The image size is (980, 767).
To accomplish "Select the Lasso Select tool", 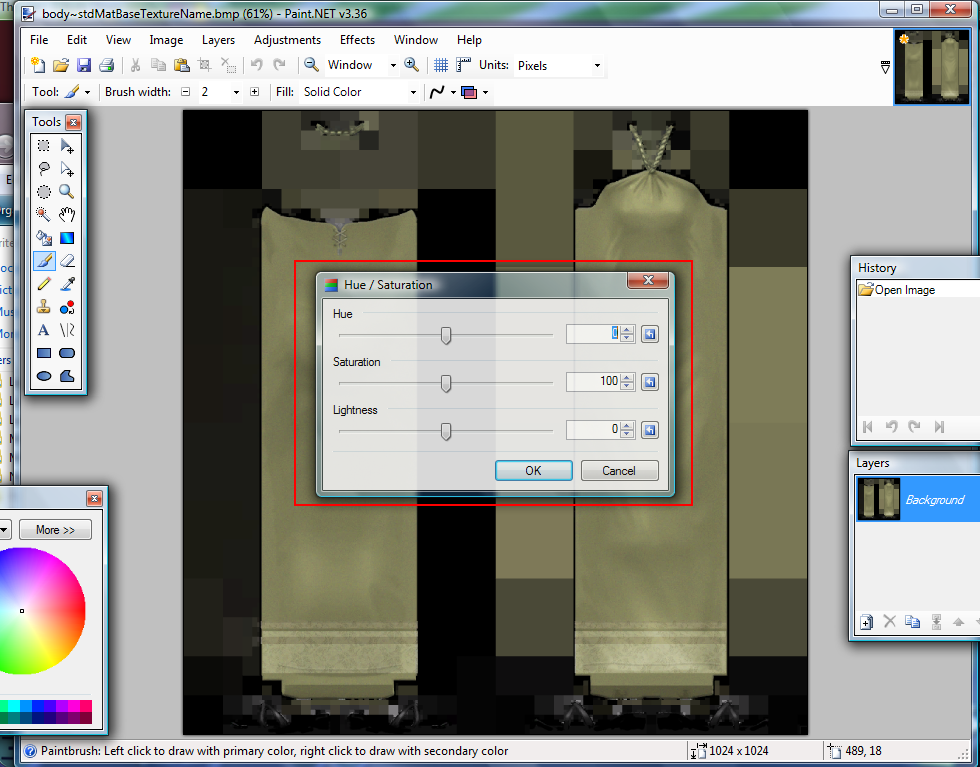I will pos(44,169).
